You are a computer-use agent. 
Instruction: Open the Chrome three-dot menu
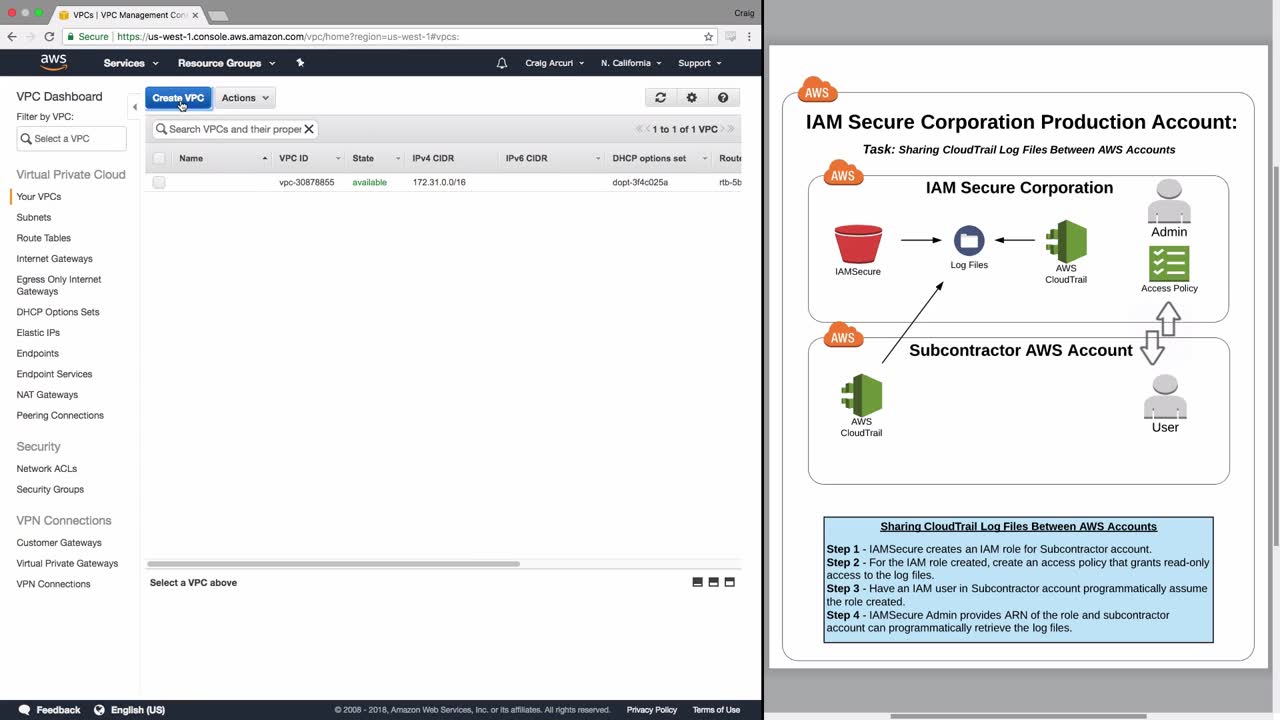click(750, 37)
